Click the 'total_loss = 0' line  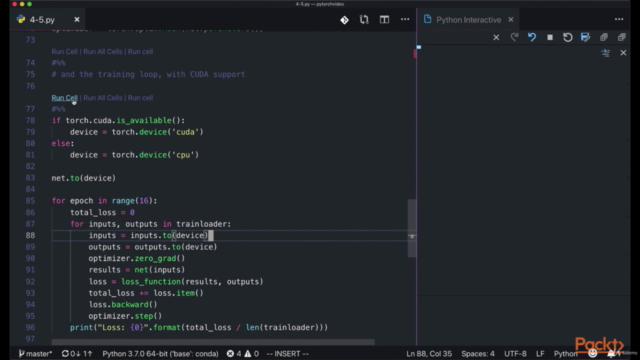tap(102, 212)
